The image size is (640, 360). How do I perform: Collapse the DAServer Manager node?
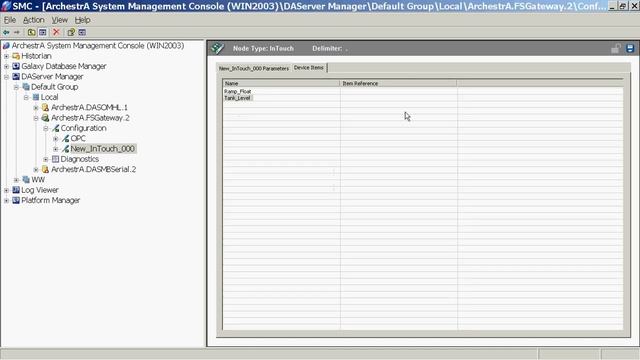pyautogui.click(x=7, y=77)
